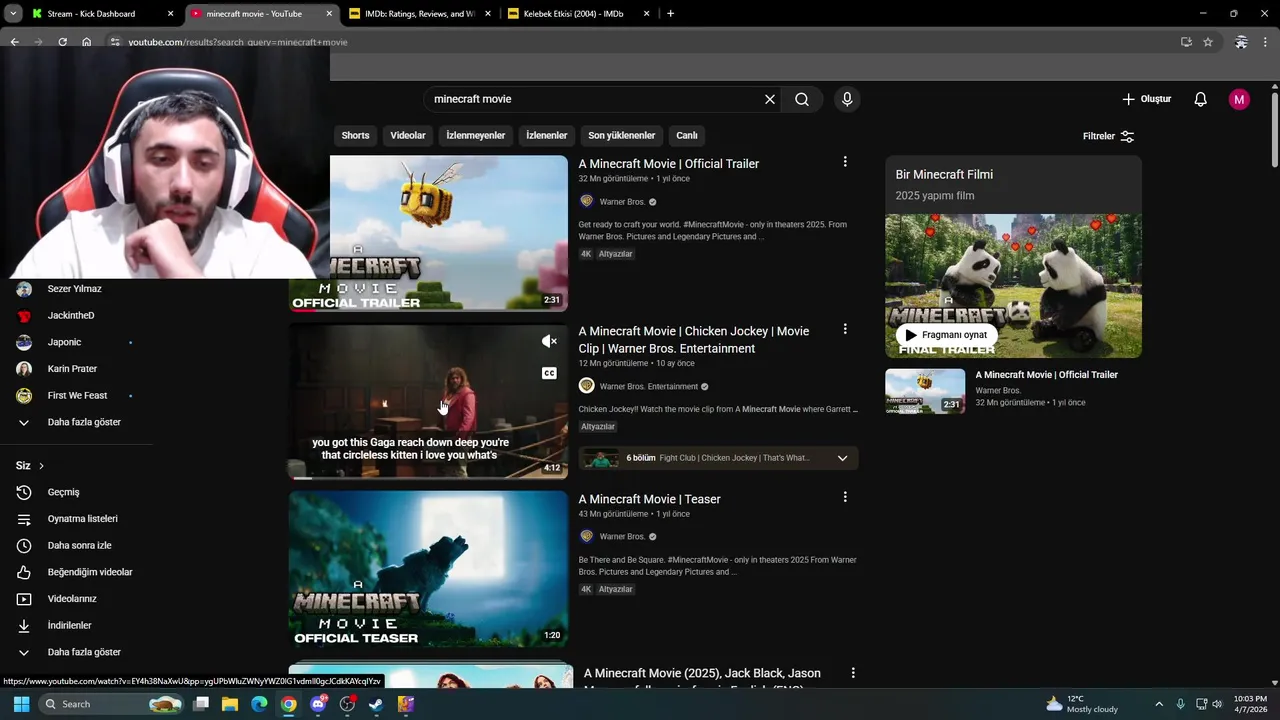The height and width of the screenshot is (720, 1280).
Task: Open Windows Start menu
Action: [x=21, y=704]
